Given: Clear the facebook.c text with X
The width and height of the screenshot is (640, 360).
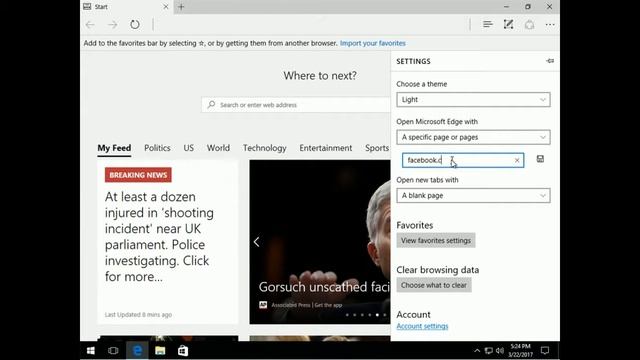Looking at the screenshot, I should point(517,160).
